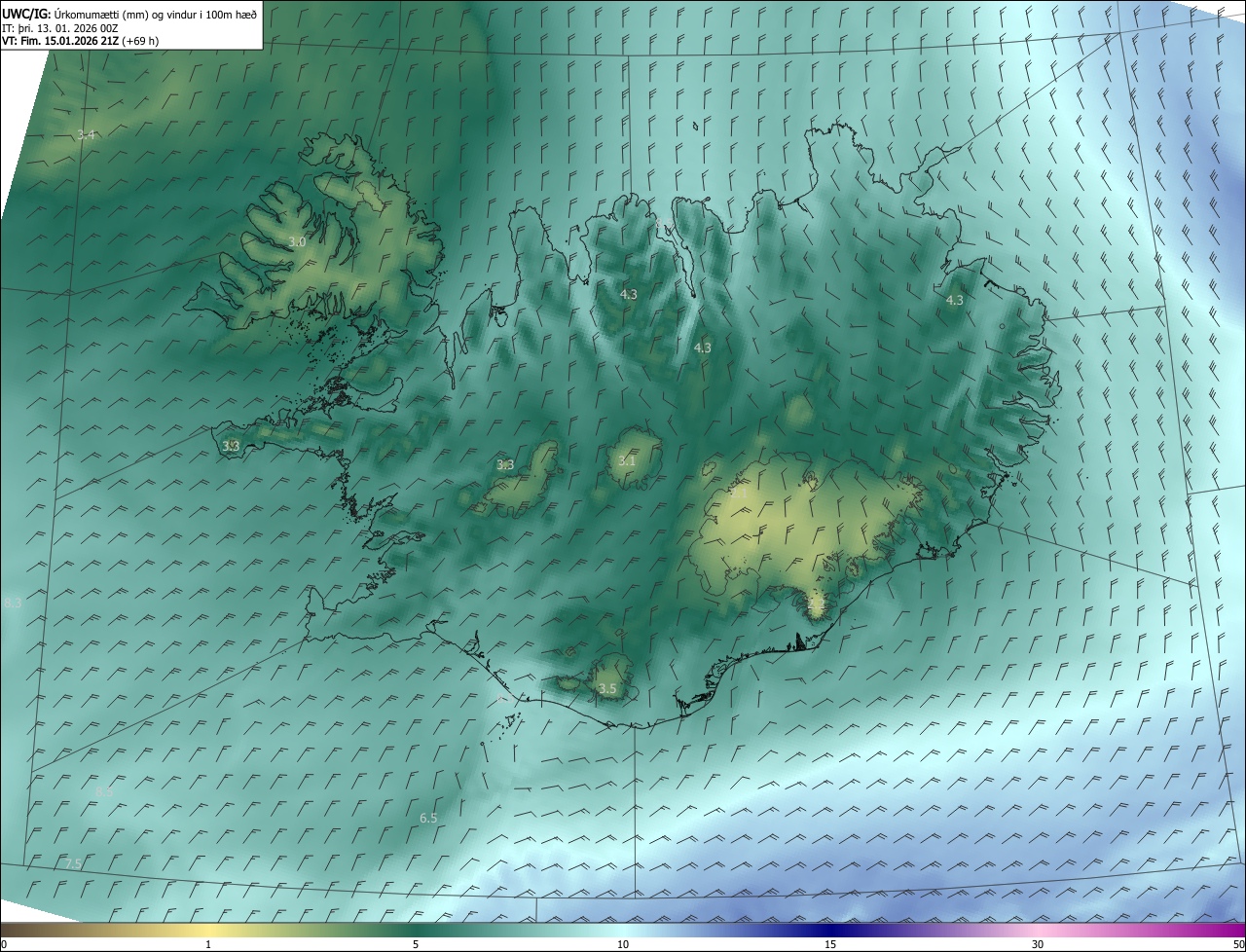
Task: Click the Grímsey island outline north of Iceland
Action: [696, 126]
